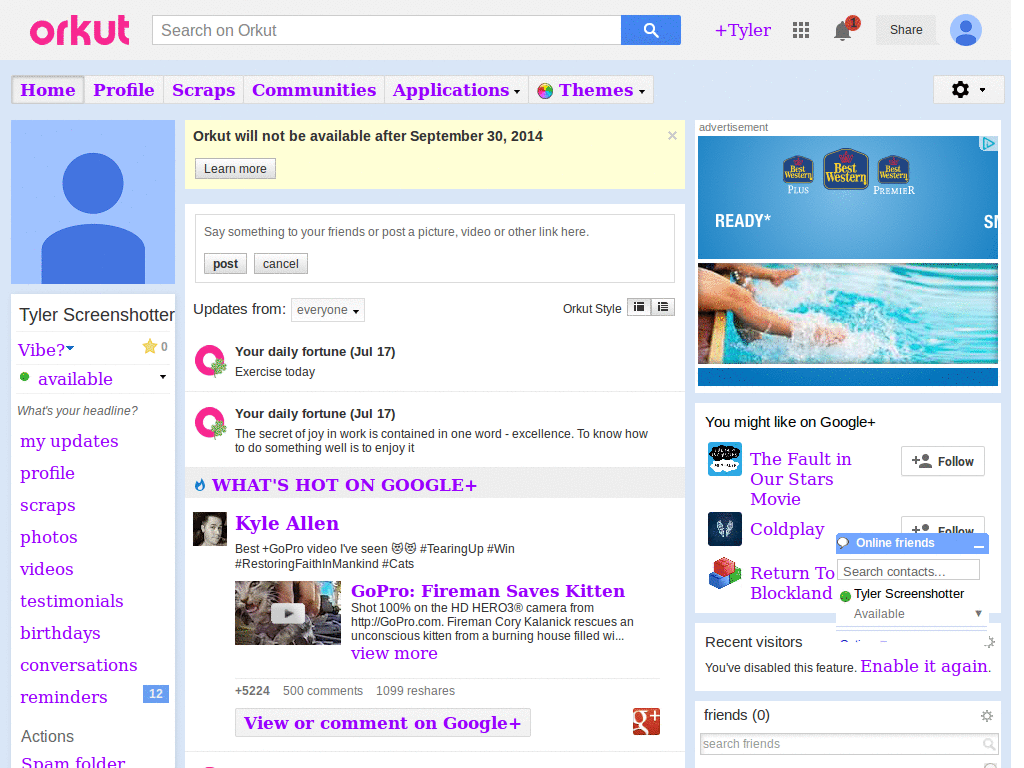The image size is (1024, 768).
Task: Open the conversations sidebar link
Action: pos(79,665)
